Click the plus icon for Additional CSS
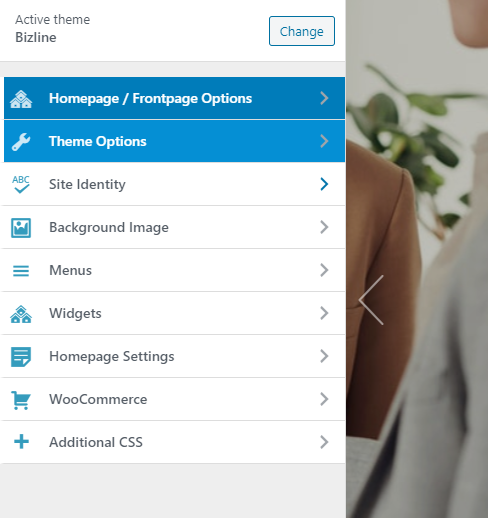Screen dimensions: 488x518 pyautogui.click(x=21, y=442)
